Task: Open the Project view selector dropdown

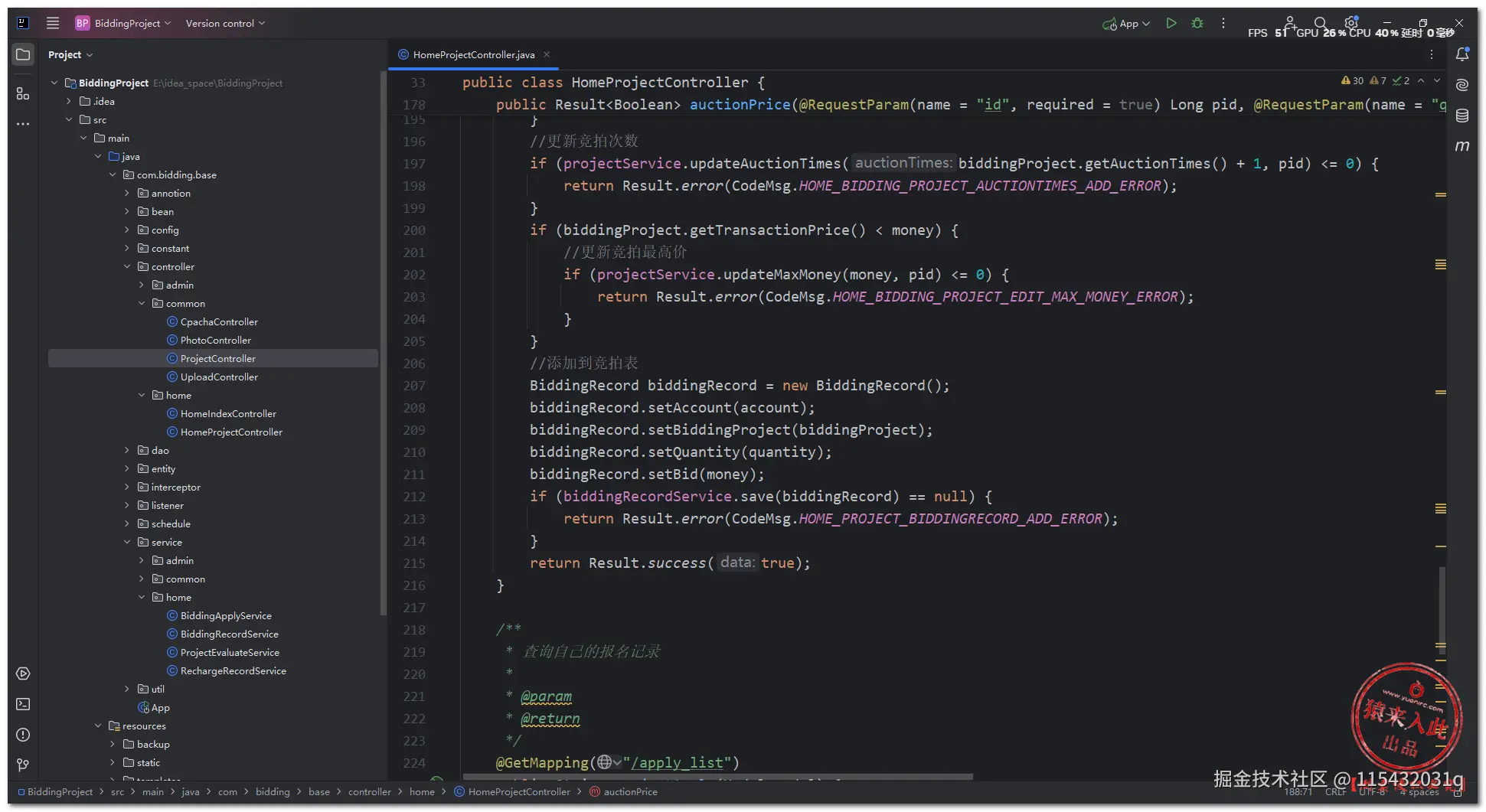Action: coord(70,54)
